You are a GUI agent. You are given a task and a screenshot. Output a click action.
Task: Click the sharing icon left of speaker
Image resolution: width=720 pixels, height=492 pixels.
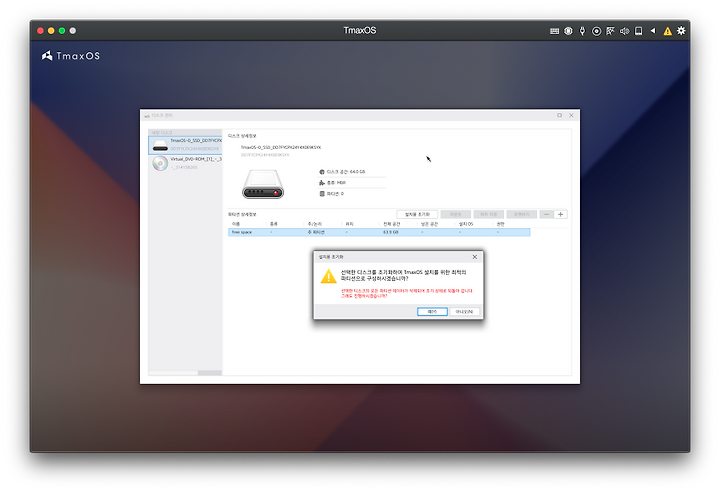pos(610,31)
